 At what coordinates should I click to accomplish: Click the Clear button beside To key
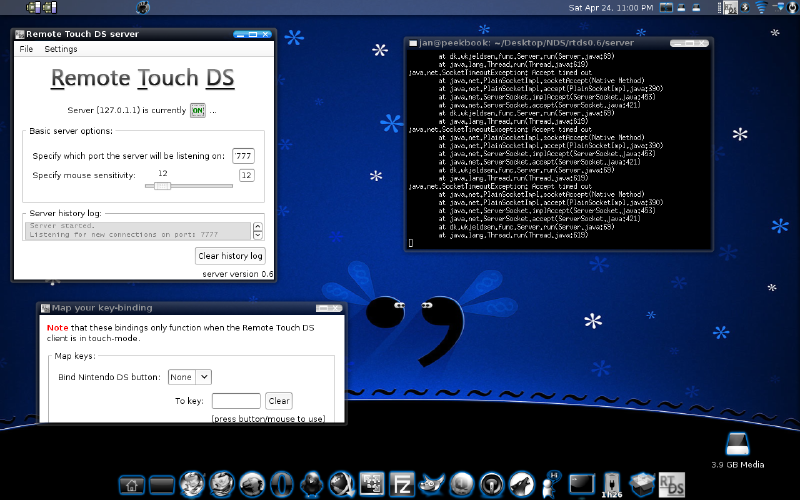279,401
